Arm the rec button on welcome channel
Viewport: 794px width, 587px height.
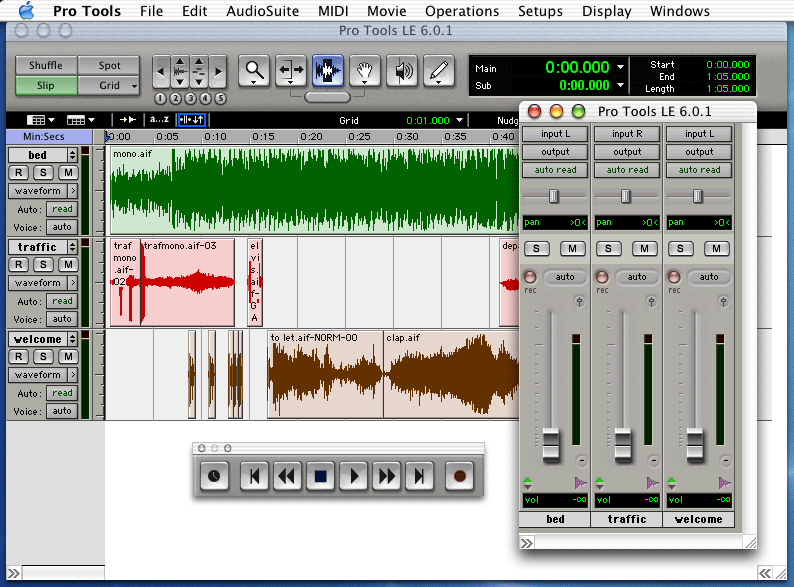674,277
